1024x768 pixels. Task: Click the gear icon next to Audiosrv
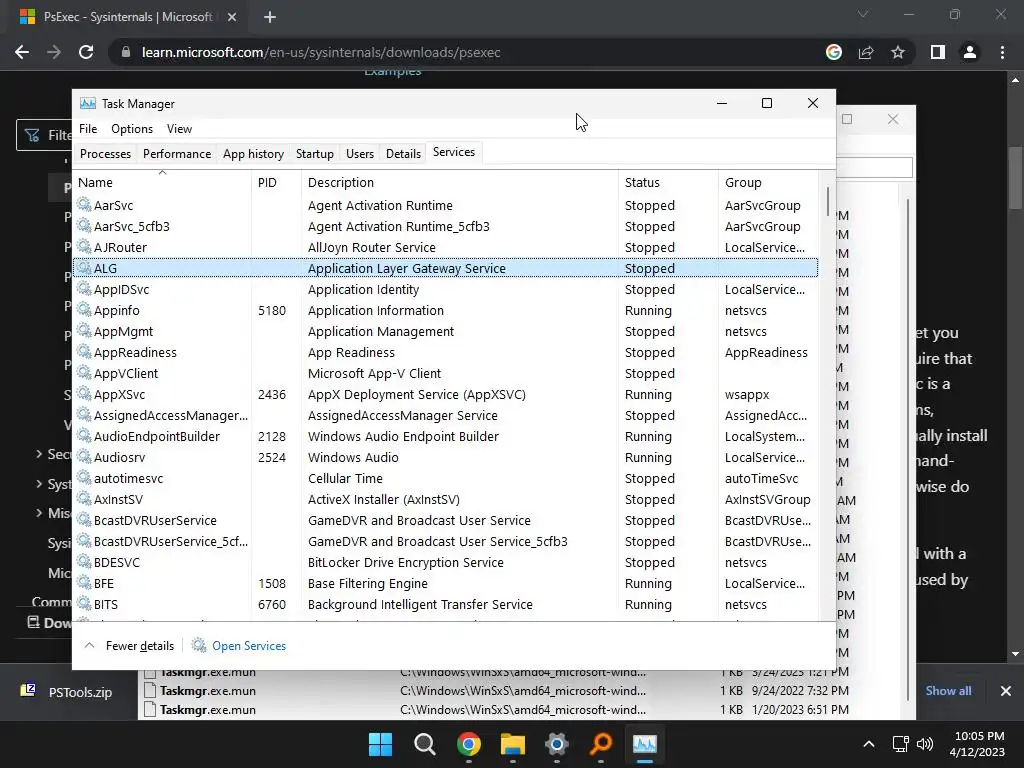[84, 457]
